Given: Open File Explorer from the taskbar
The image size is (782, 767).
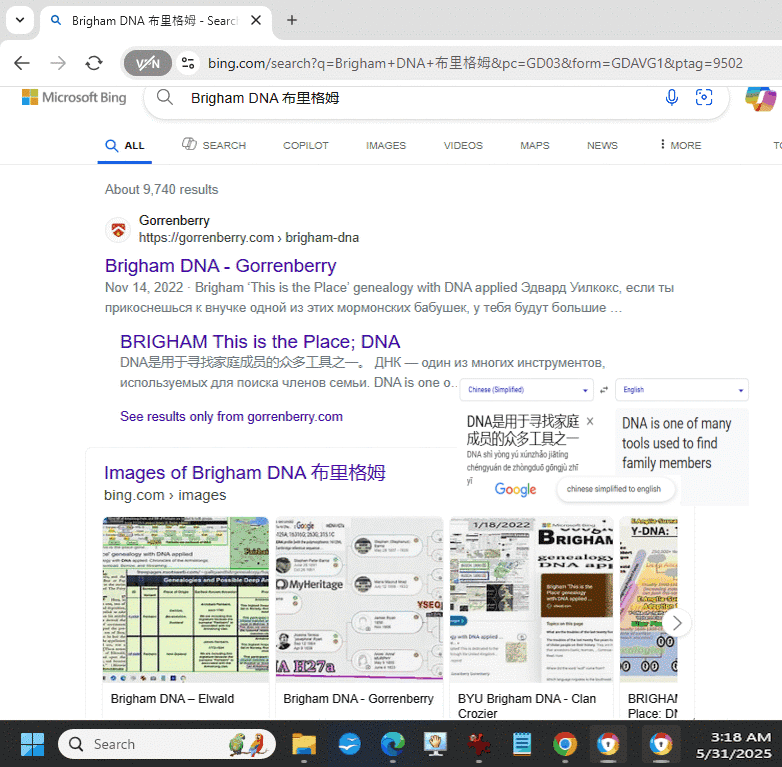Looking at the screenshot, I should point(304,744).
